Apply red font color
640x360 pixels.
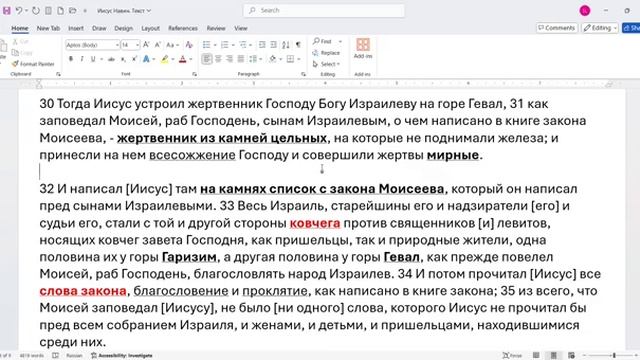(182, 59)
